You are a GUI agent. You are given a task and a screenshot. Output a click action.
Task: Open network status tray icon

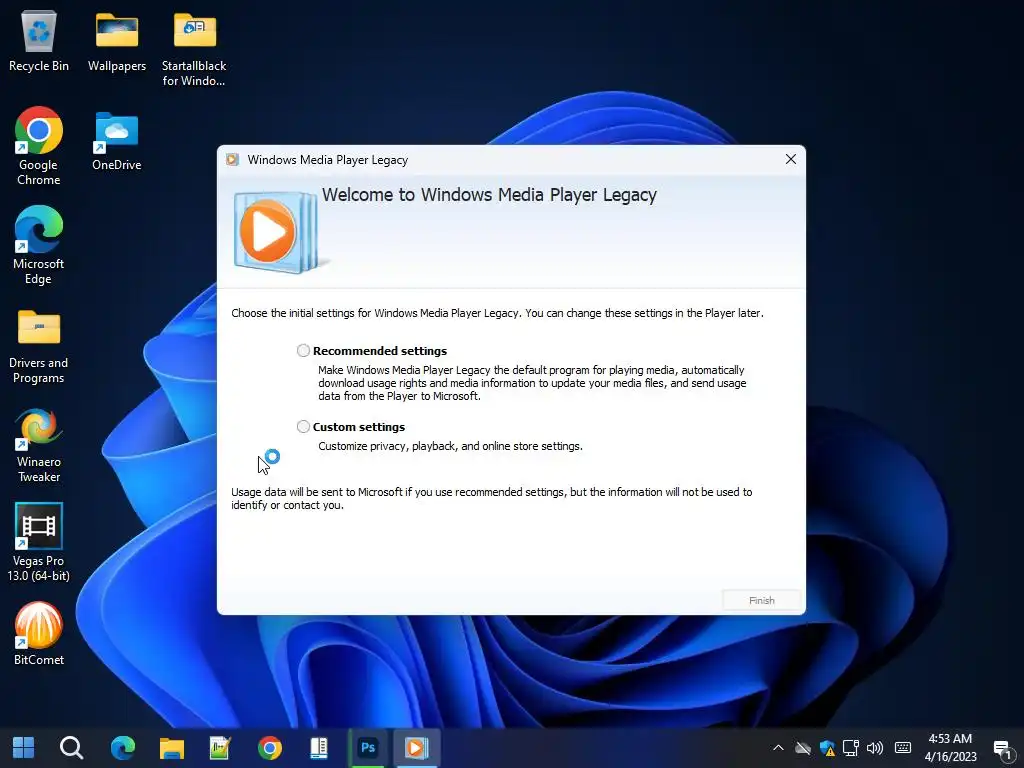[850, 748]
